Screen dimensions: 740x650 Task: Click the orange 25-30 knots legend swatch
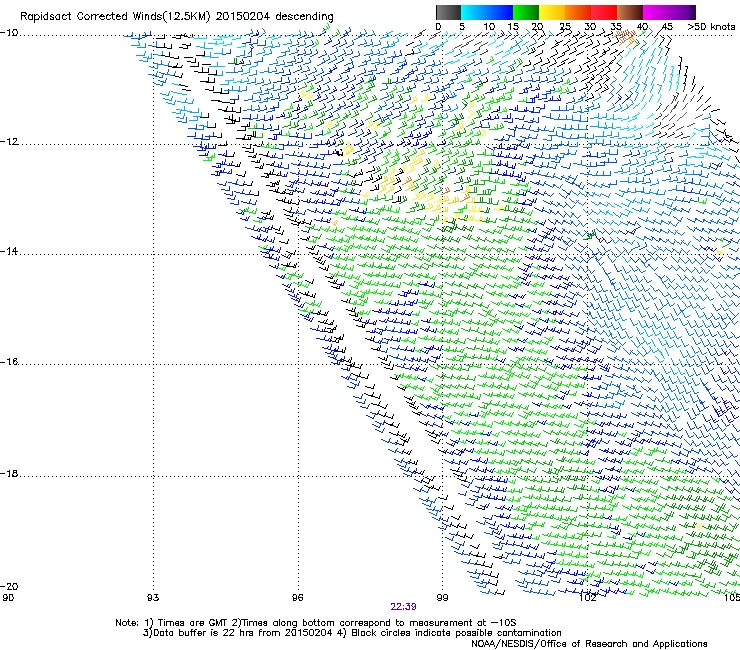click(578, 12)
